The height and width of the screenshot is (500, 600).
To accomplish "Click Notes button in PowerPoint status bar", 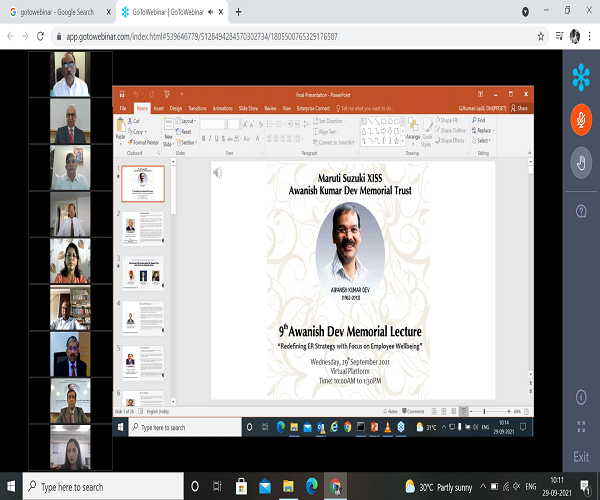I will (x=390, y=412).
